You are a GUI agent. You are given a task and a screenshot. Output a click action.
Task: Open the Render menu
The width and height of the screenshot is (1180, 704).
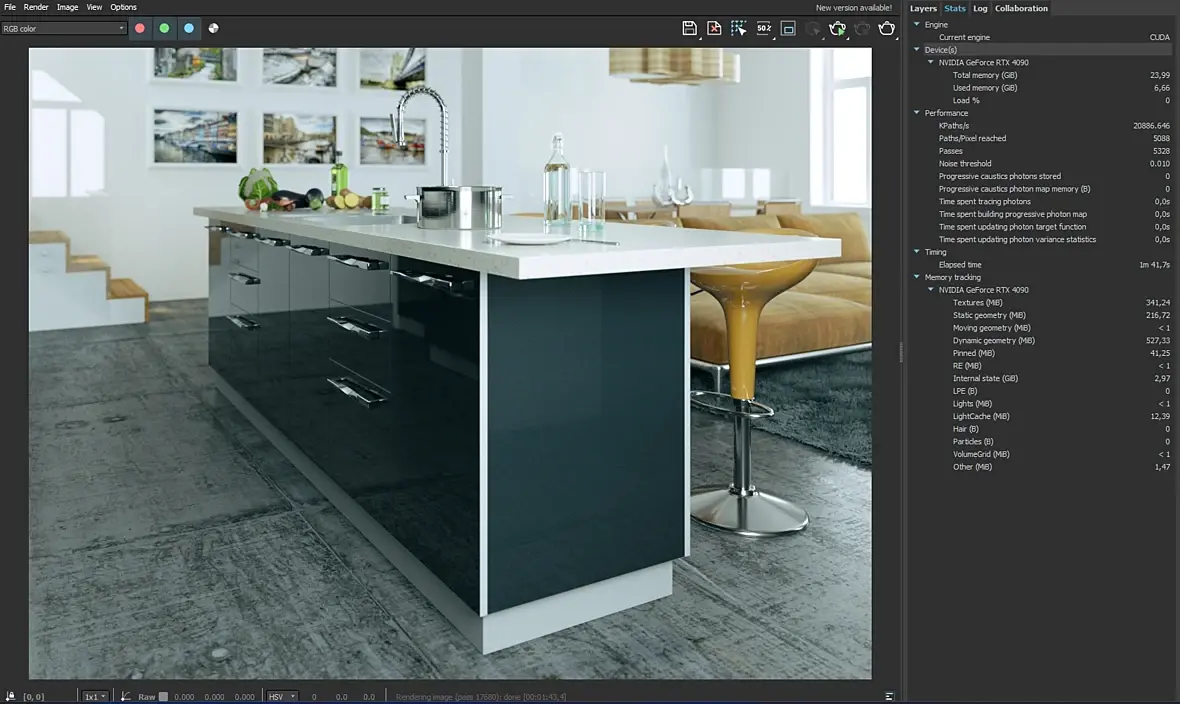36,7
